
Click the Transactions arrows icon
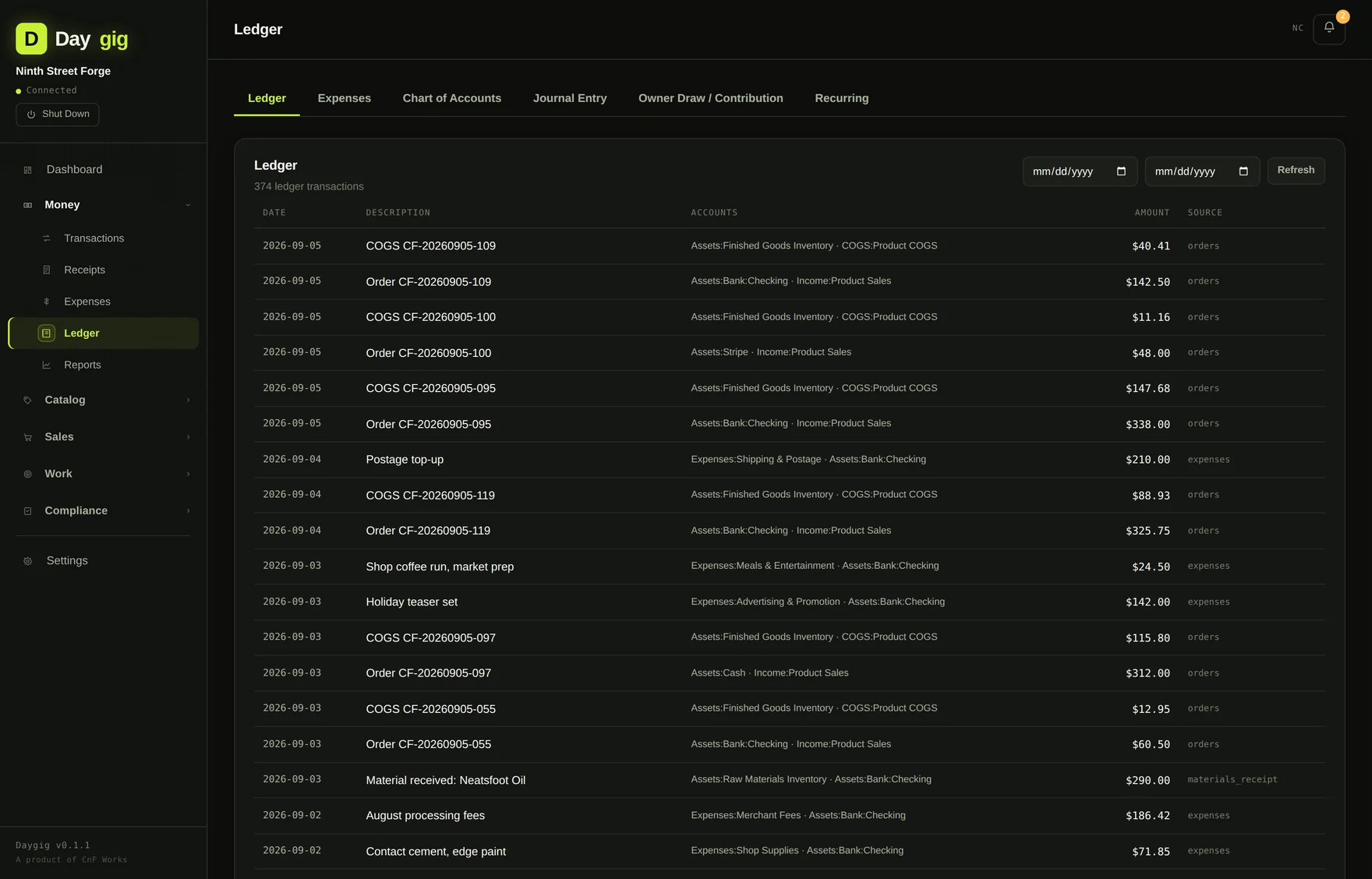coord(47,238)
